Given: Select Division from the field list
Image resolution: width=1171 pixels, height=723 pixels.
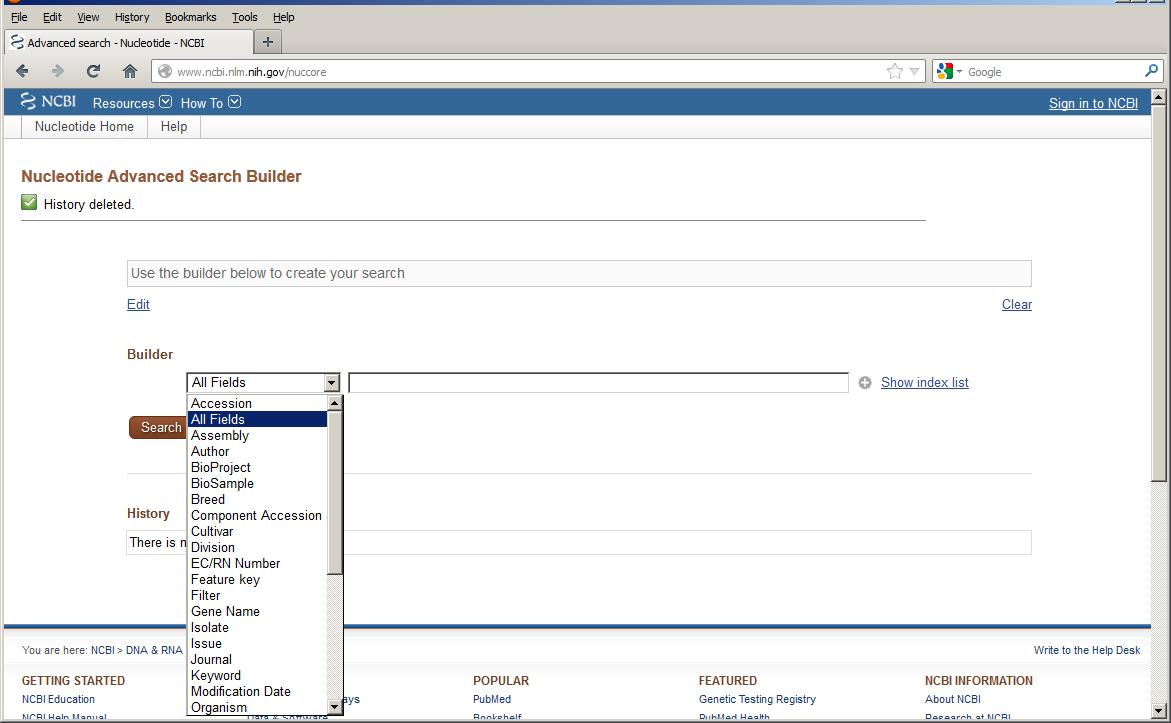Looking at the screenshot, I should coord(258,547).
